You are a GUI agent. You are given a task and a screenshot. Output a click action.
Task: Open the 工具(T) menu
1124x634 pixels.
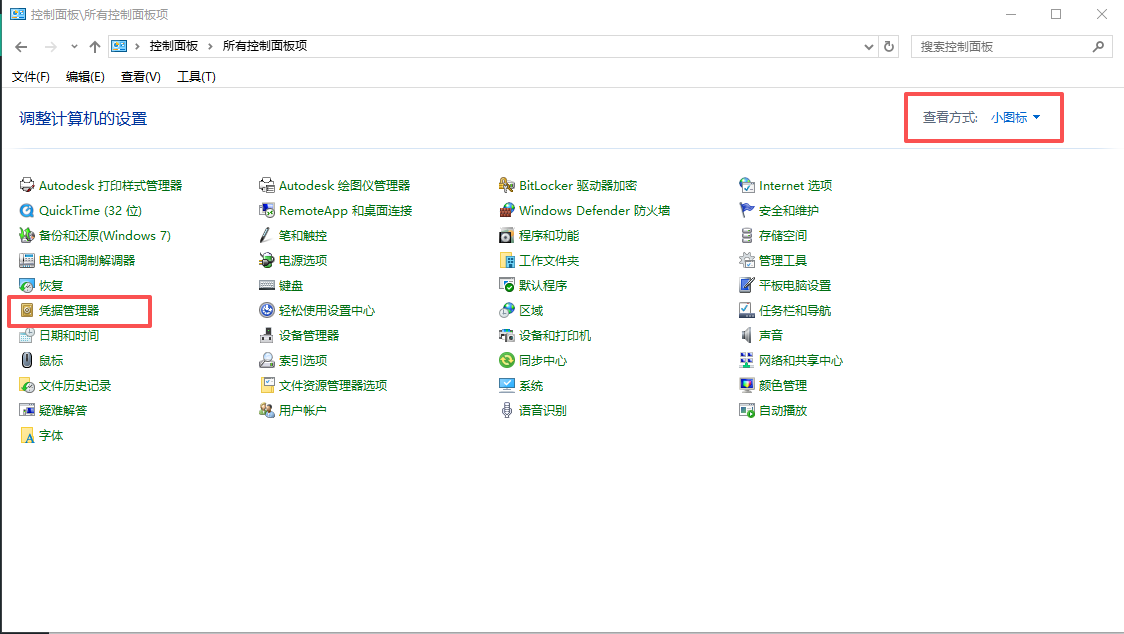point(196,77)
